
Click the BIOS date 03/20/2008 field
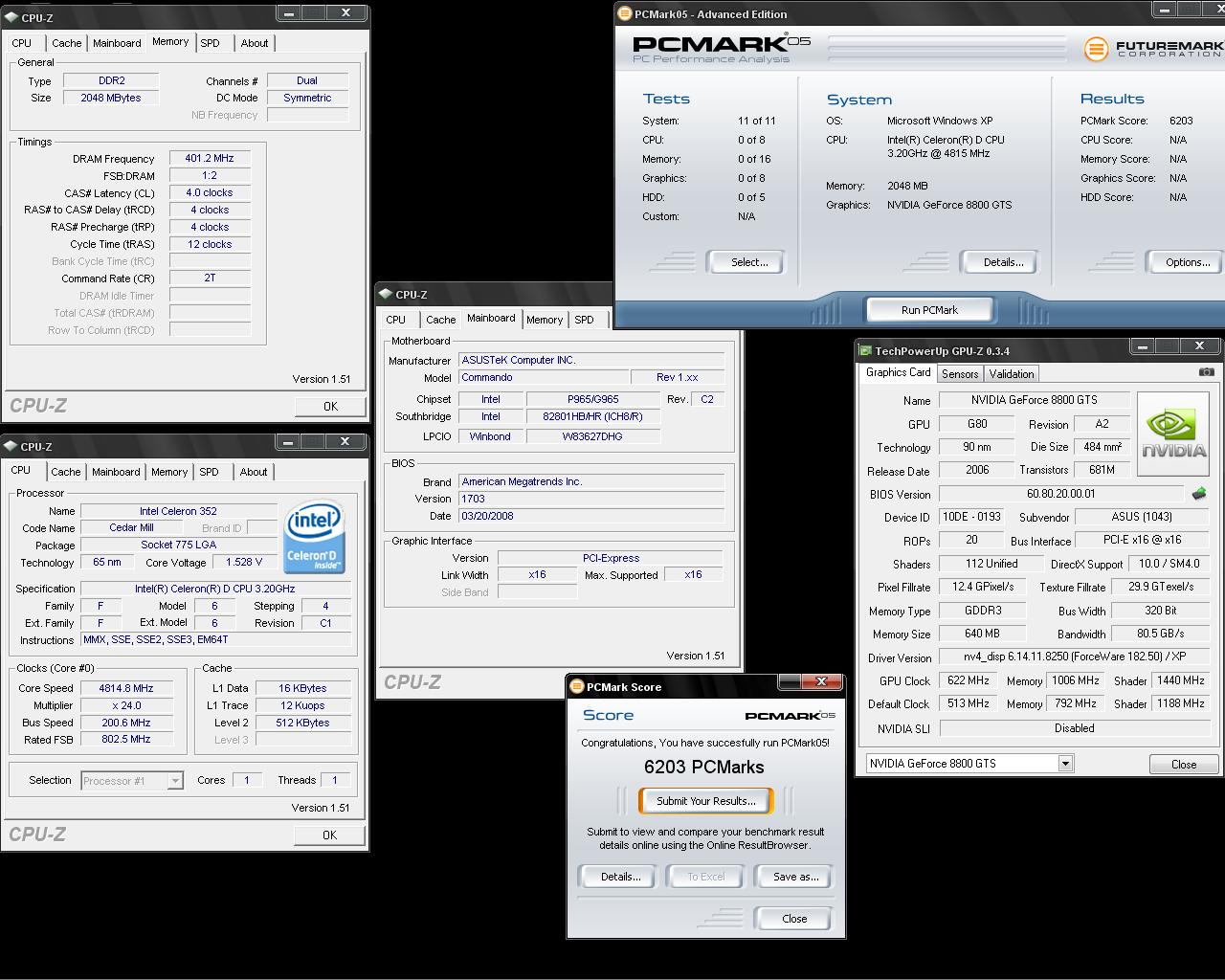pyautogui.click(x=590, y=516)
